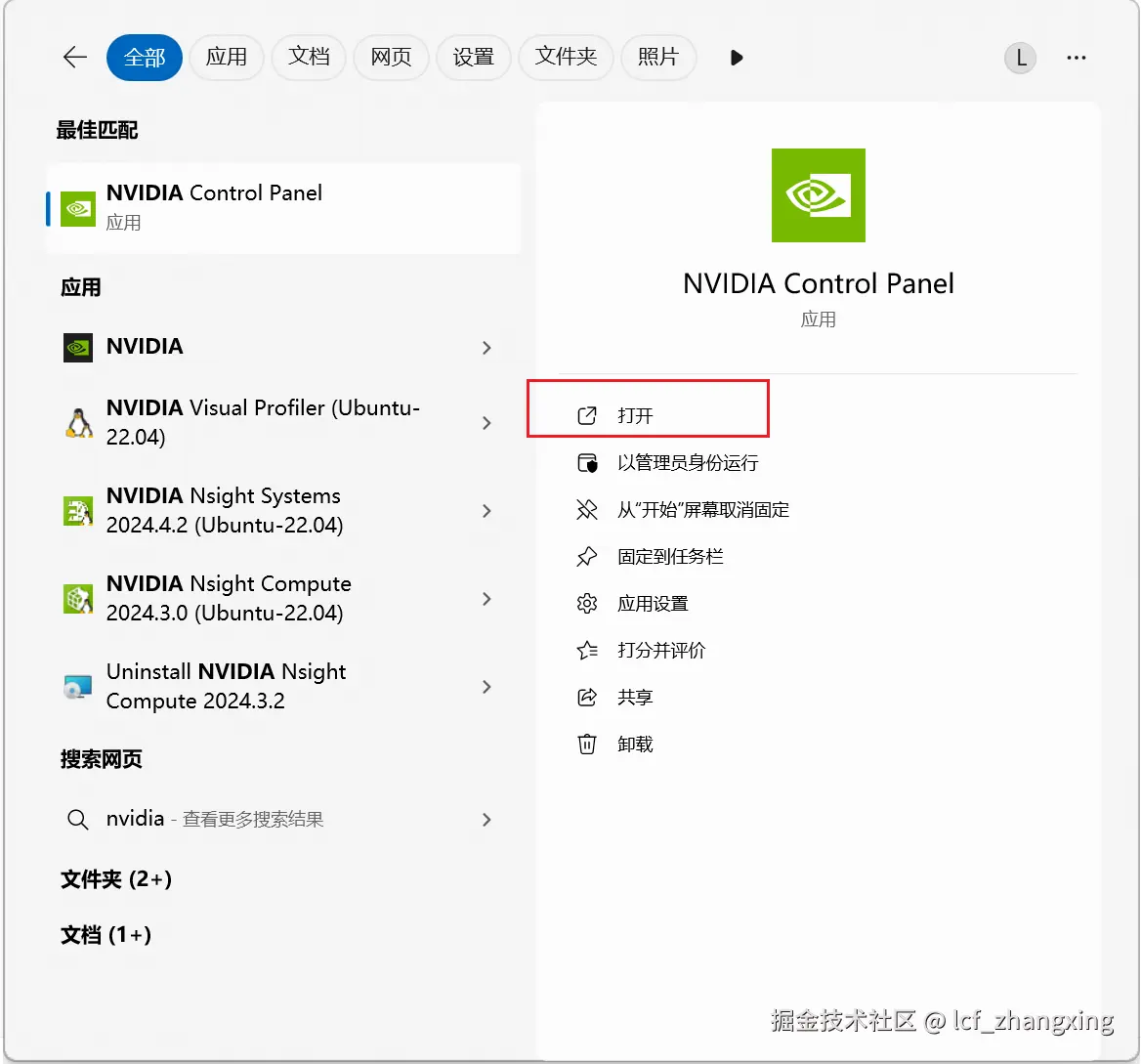
Task: Expand the NVIDIA Visual Profiler chevron
Action: pos(486,423)
